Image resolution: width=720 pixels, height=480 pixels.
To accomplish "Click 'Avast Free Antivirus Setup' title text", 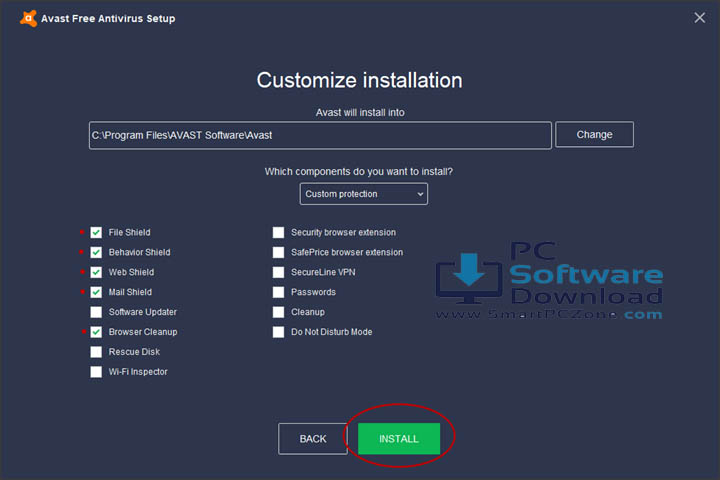I will click(x=108, y=19).
